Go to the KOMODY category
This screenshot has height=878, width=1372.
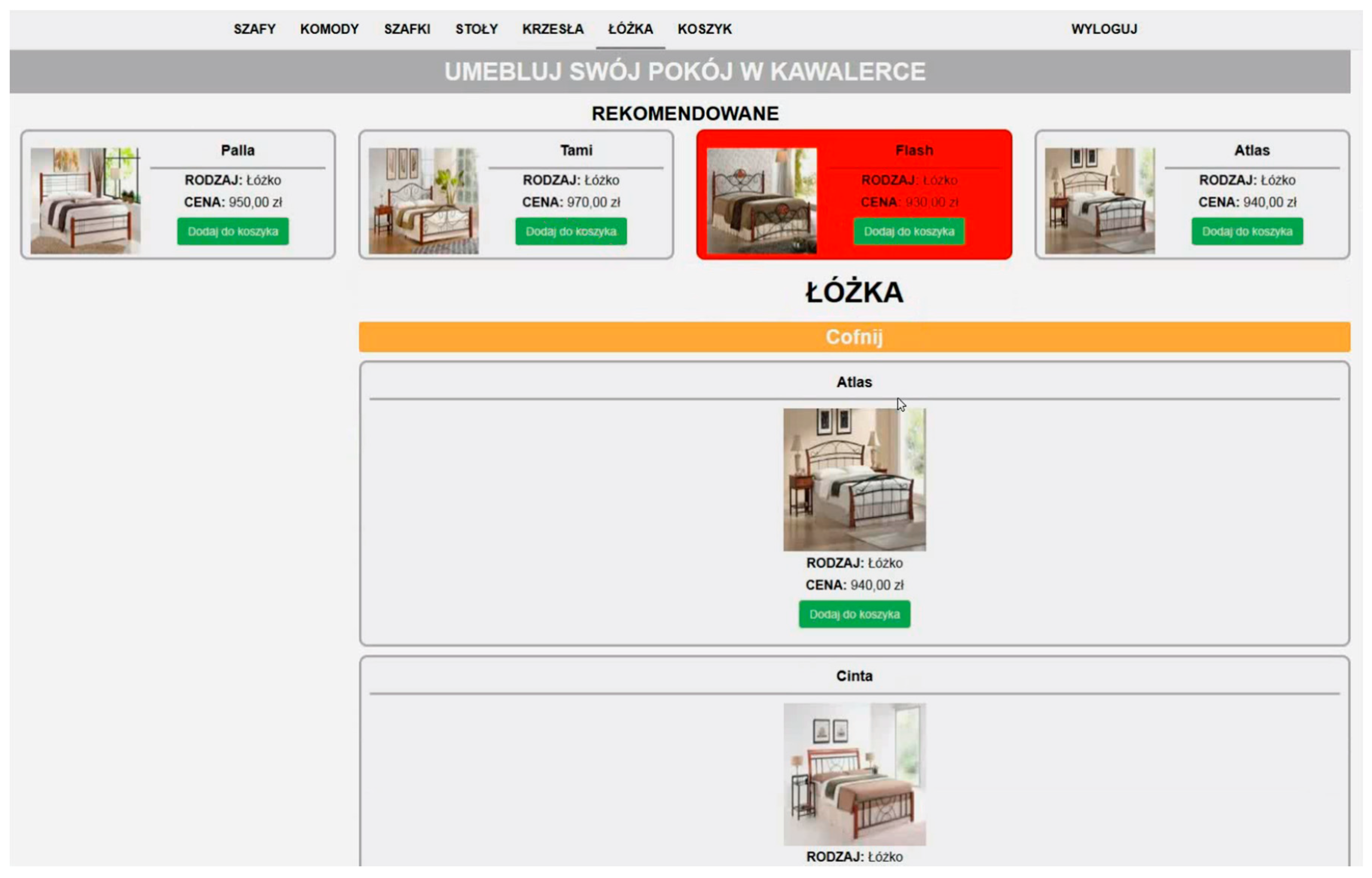329,29
